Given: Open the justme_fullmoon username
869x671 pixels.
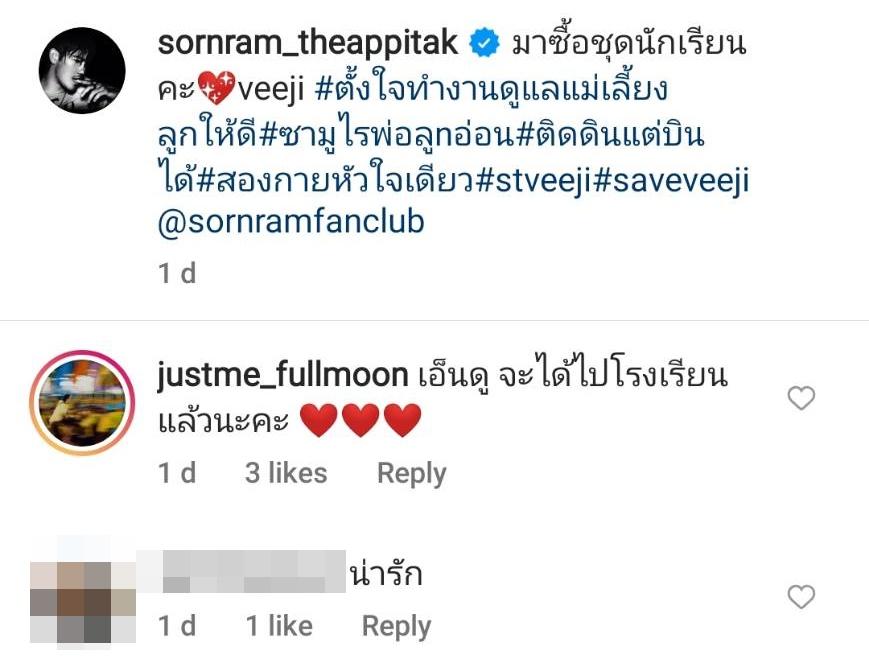Looking at the screenshot, I should click(283, 375).
